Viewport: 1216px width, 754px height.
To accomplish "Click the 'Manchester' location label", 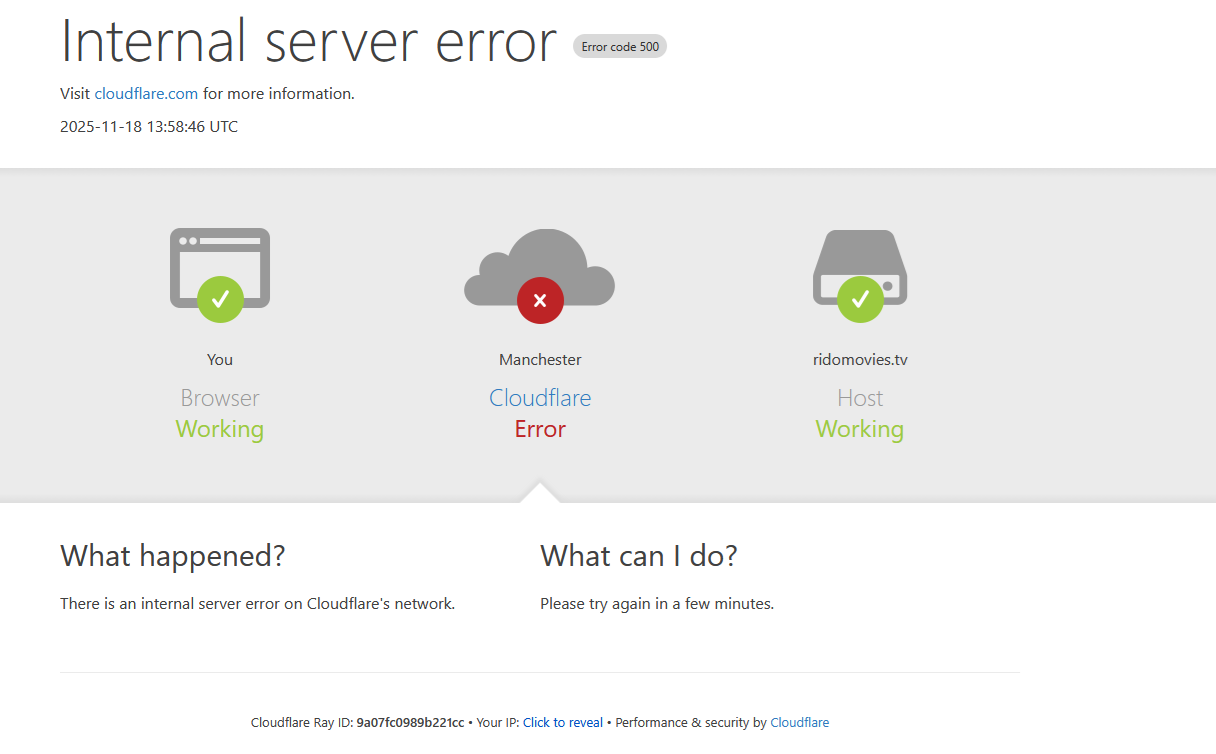I will tap(540, 360).
